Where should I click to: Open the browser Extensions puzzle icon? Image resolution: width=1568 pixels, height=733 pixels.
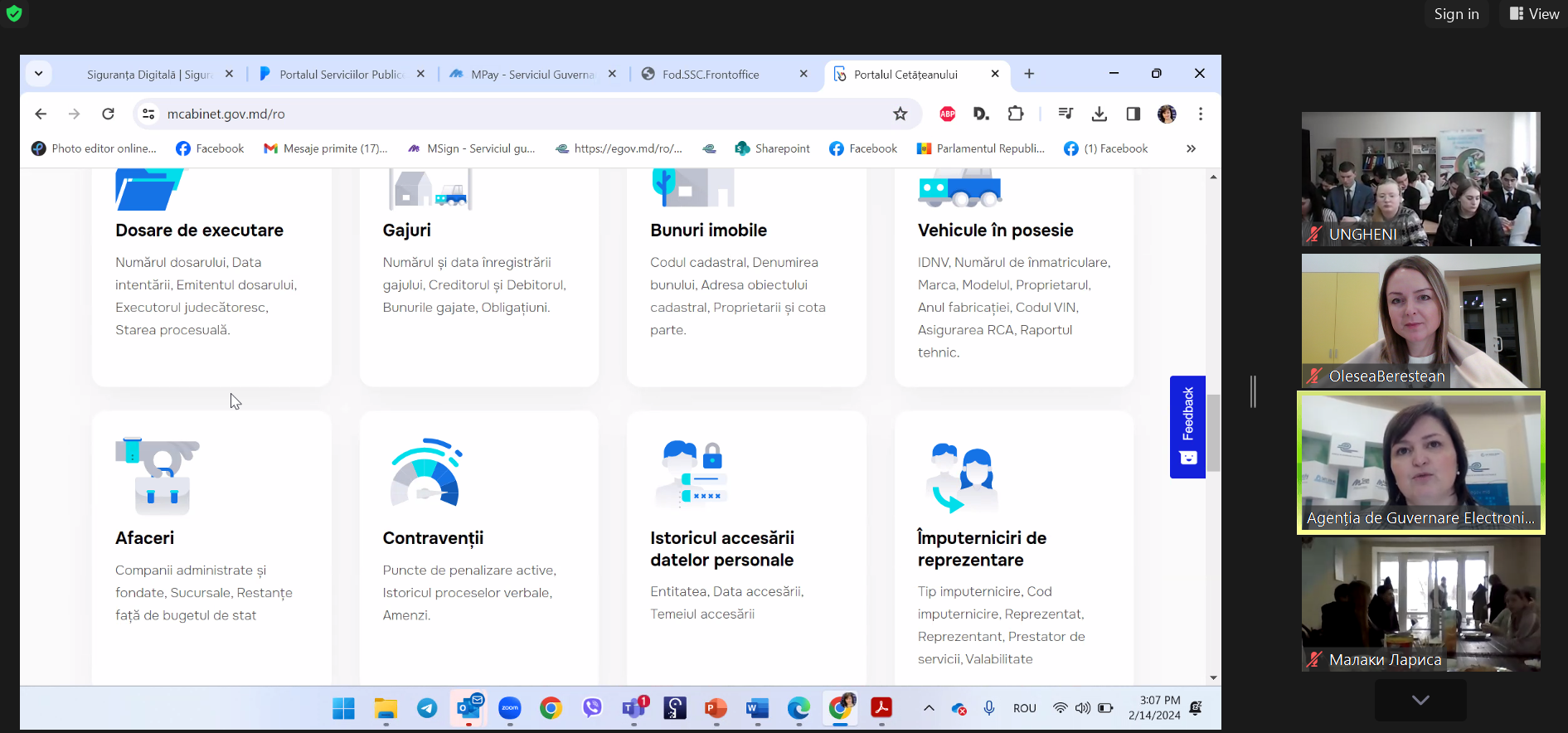[1015, 114]
